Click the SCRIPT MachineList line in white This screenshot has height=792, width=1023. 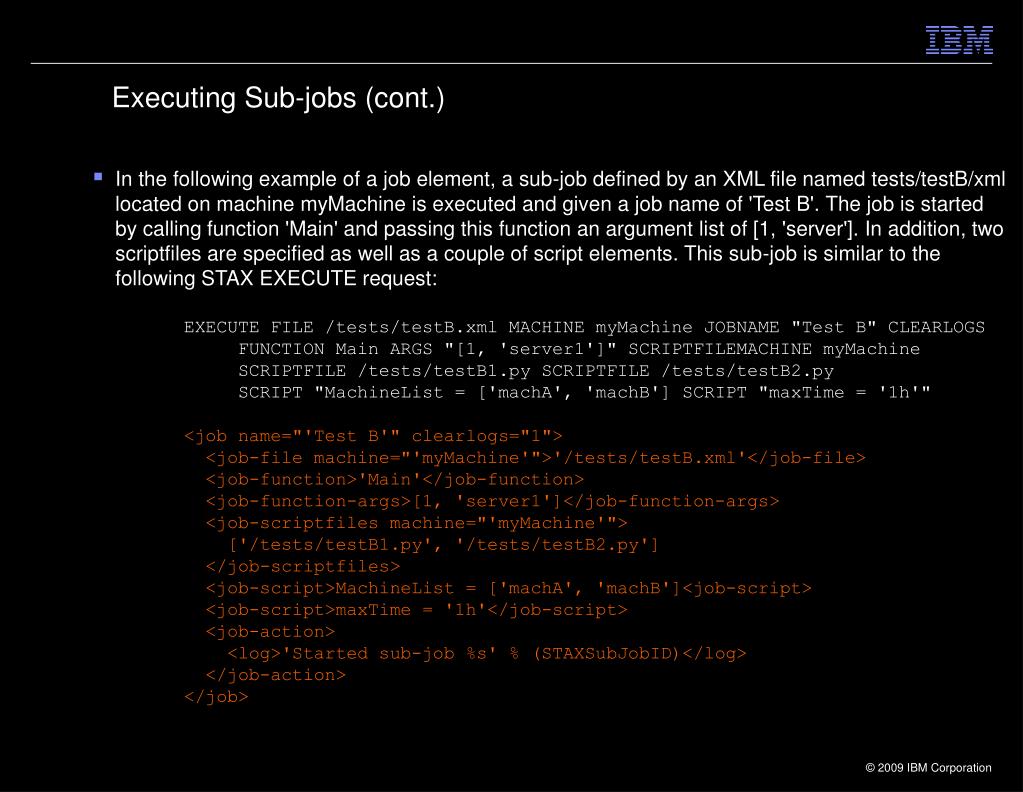(x=584, y=393)
